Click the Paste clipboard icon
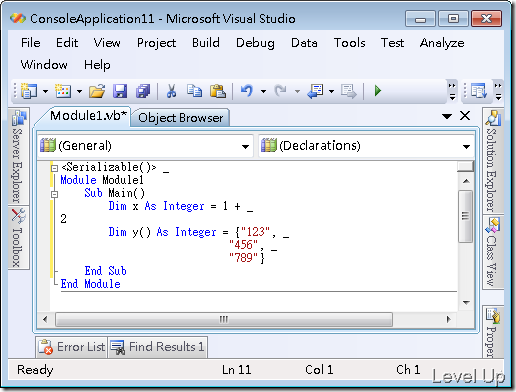This screenshot has width=516, height=392. [x=218, y=91]
